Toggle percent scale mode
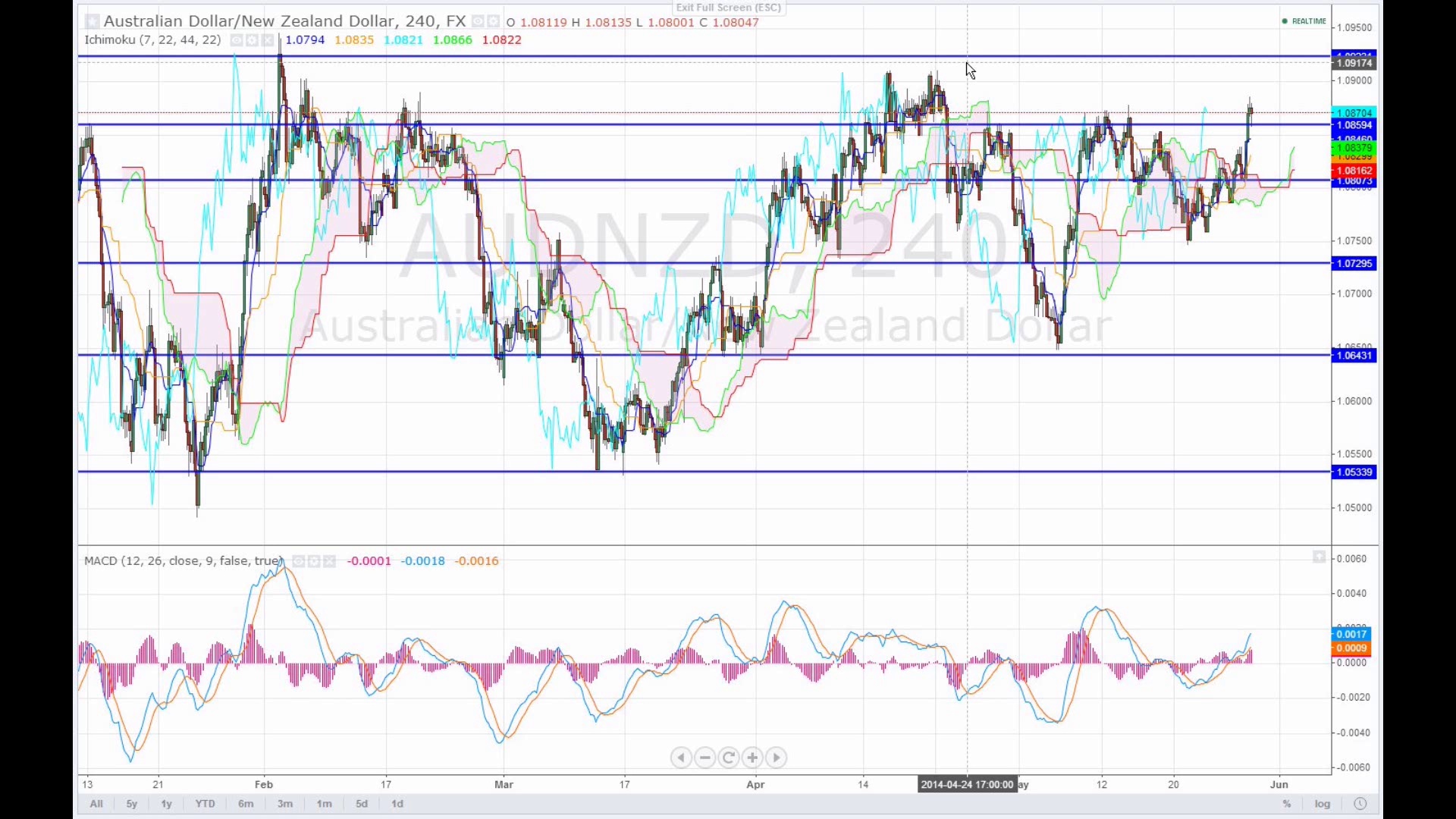This screenshot has width=1456, height=819. coord(1287,804)
